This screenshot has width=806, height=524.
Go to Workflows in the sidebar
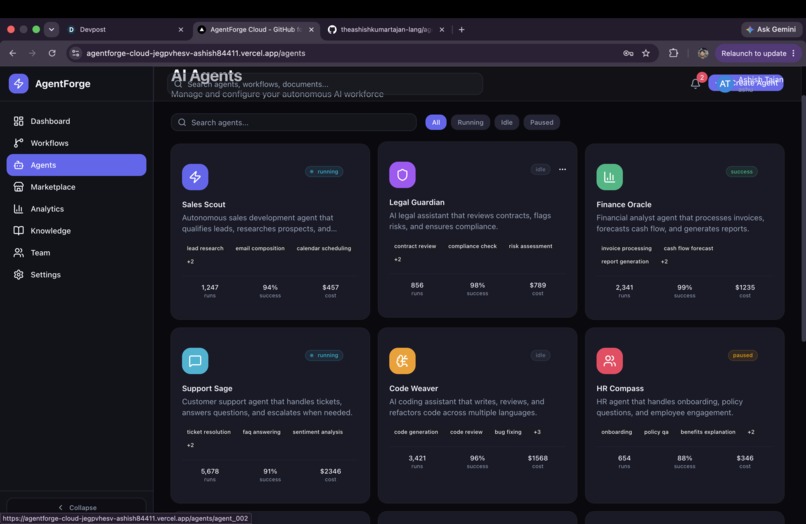(76, 143)
